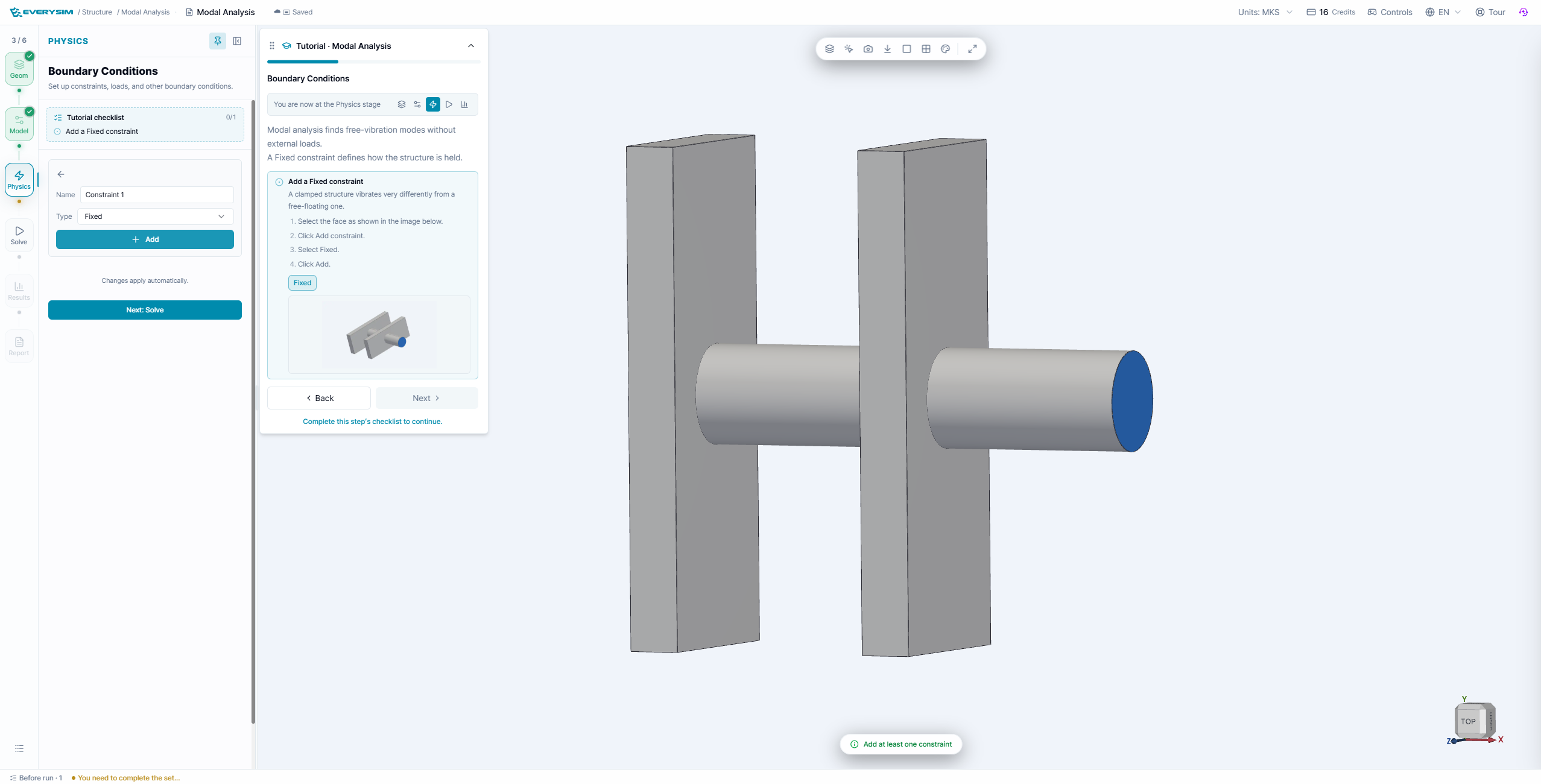Open the Geom stage in sidebar
Screen dimensions: 1541x784
click(x=19, y=69)
